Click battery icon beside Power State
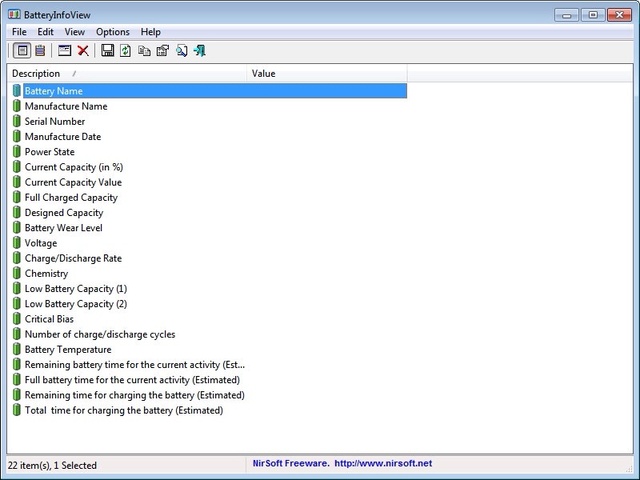 tap(16, 151)
